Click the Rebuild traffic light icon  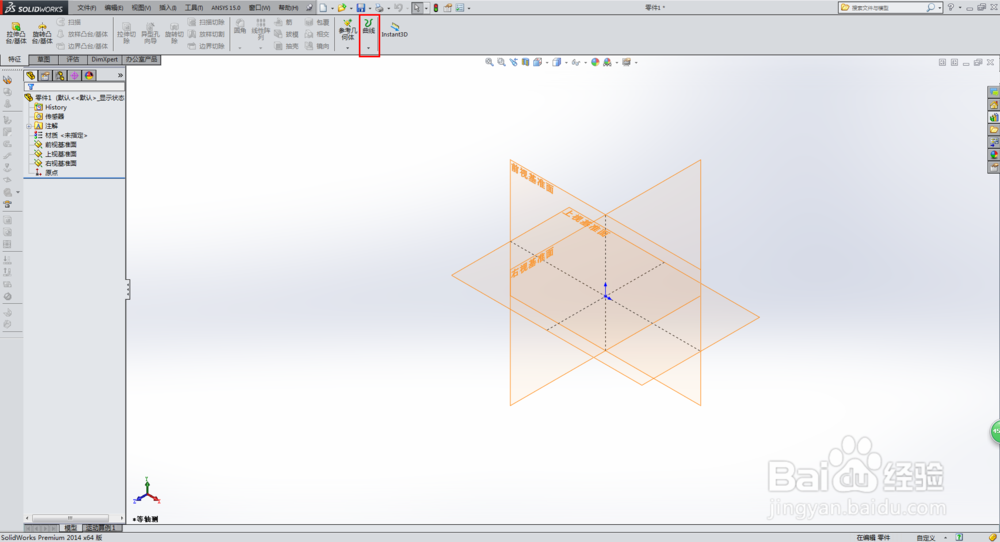[436, 8]
